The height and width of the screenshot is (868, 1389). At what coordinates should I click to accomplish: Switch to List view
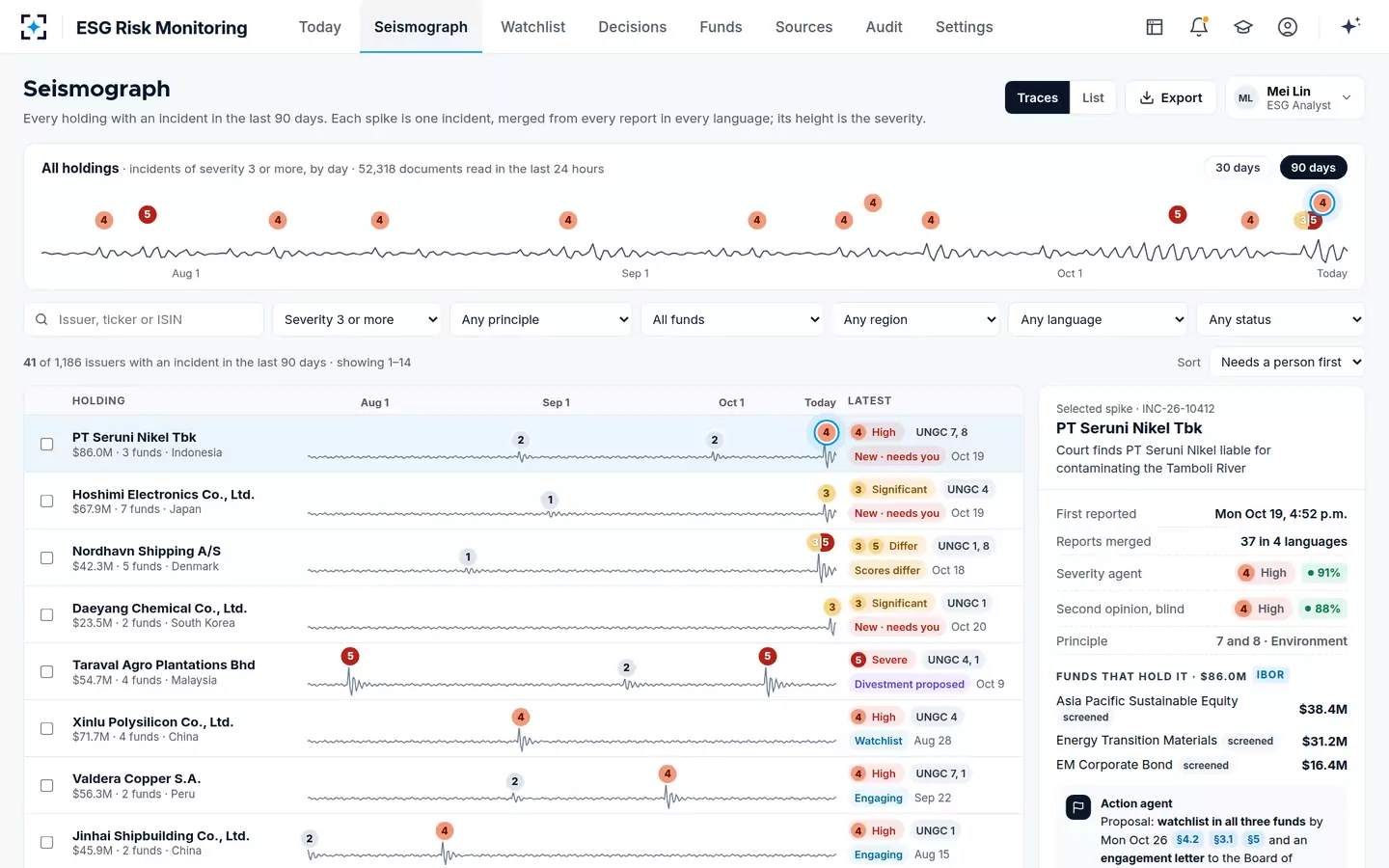(1093, 97)
